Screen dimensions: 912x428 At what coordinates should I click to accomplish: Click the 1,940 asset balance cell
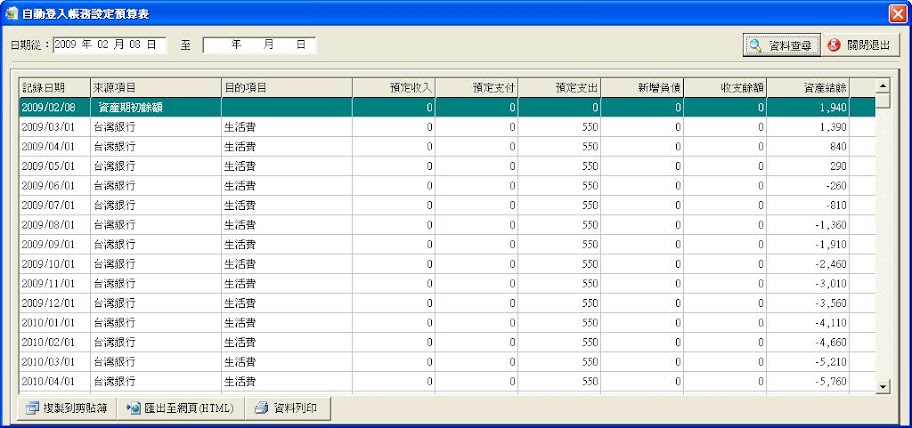click(x=808, y=108)
